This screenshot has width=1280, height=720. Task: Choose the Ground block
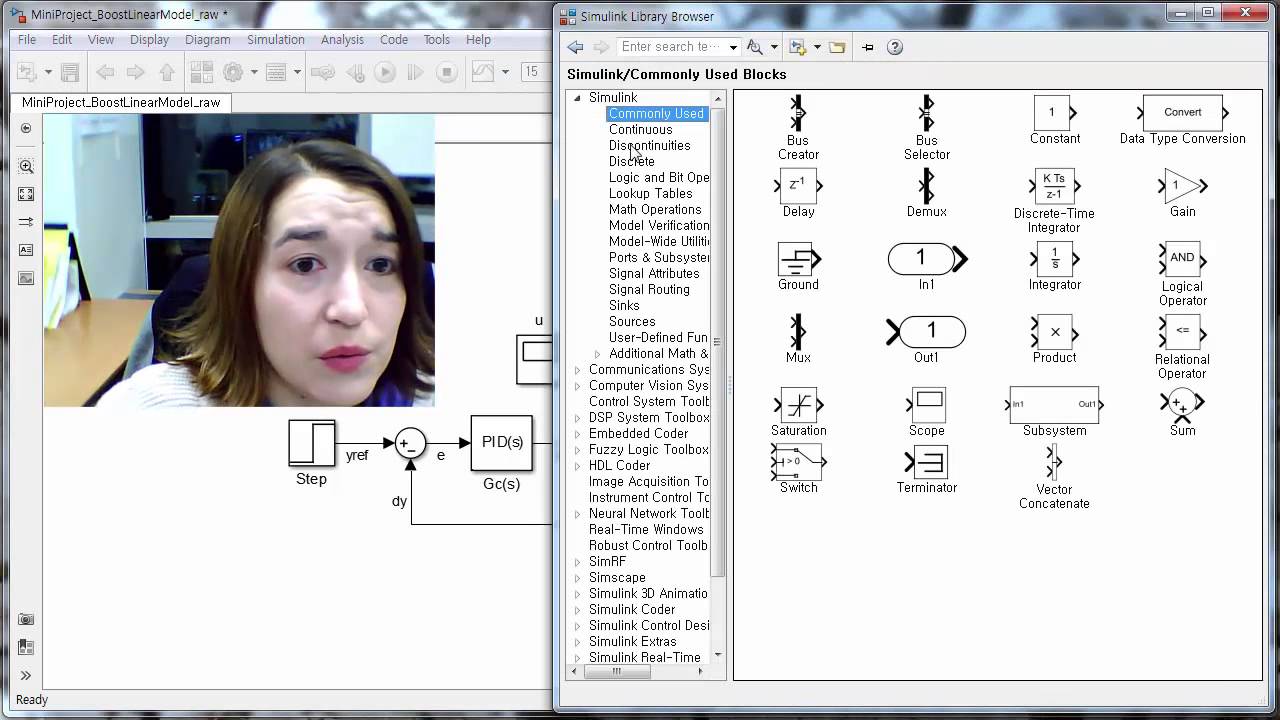798,259
